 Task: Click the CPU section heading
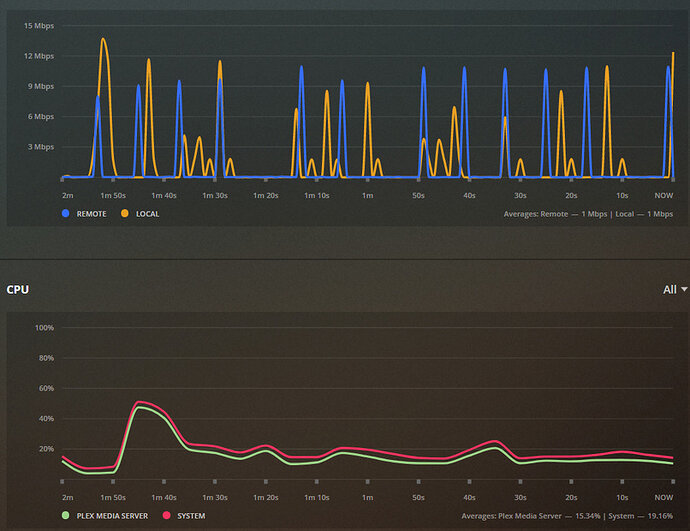pyautogui.click(x=18, y=289)
